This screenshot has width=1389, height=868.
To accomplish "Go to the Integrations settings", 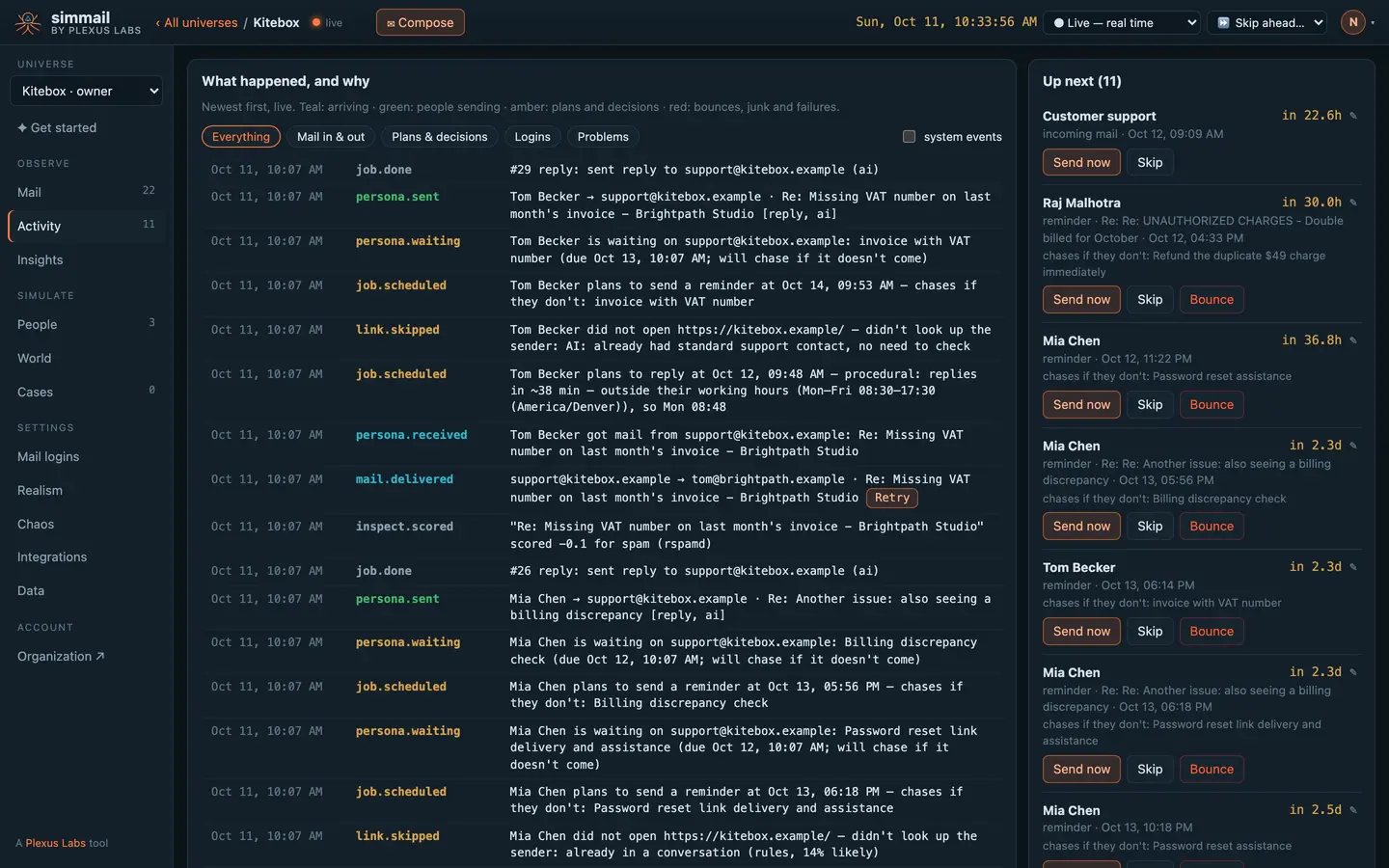I will click(x=86, y=556).
